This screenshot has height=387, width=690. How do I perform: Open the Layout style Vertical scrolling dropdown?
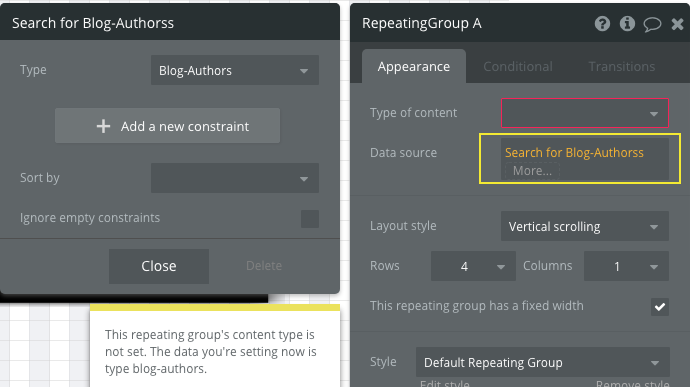coord(585,226)
